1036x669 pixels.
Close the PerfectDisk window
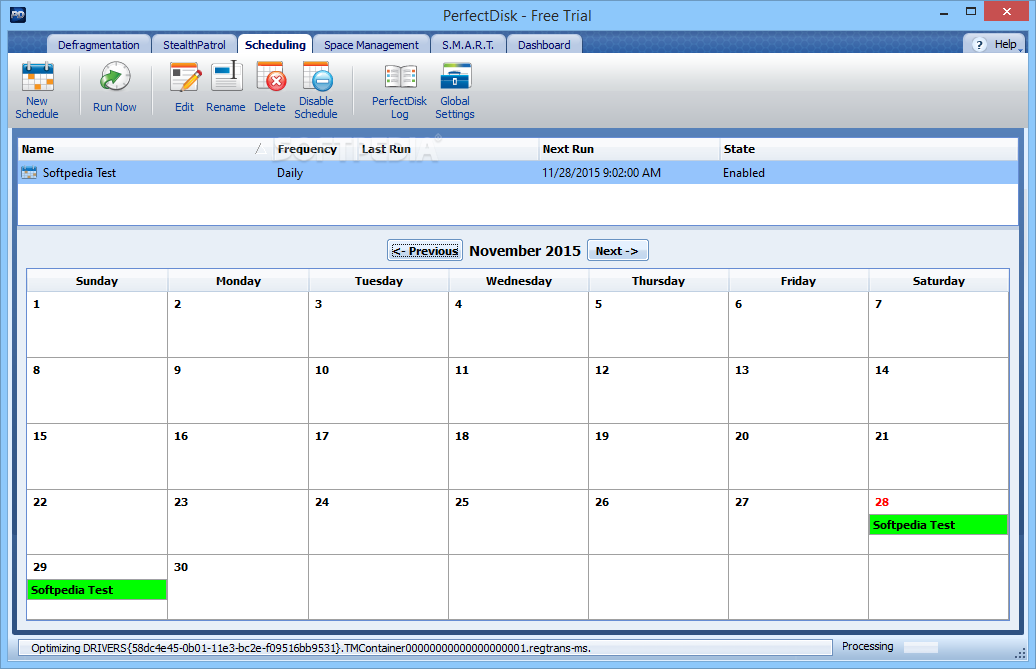[1007, 11]
